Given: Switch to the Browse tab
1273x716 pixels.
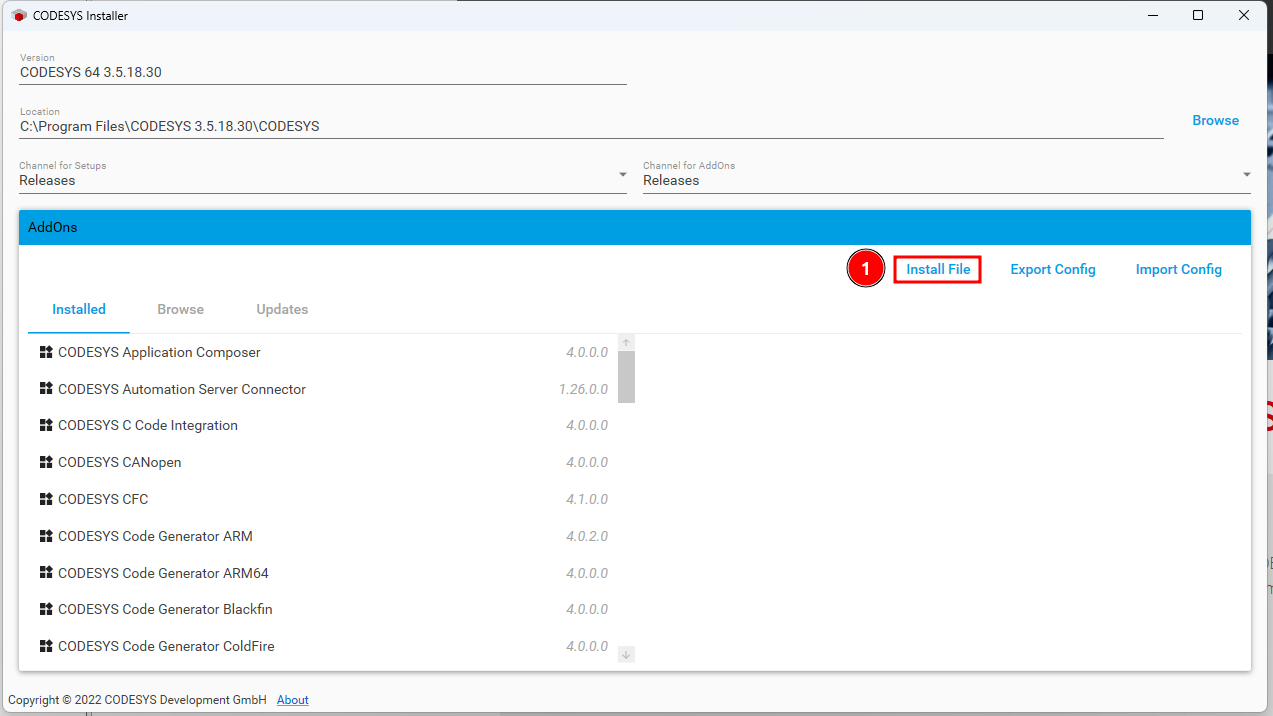Looking at the screenshot, I should [180, 310].
